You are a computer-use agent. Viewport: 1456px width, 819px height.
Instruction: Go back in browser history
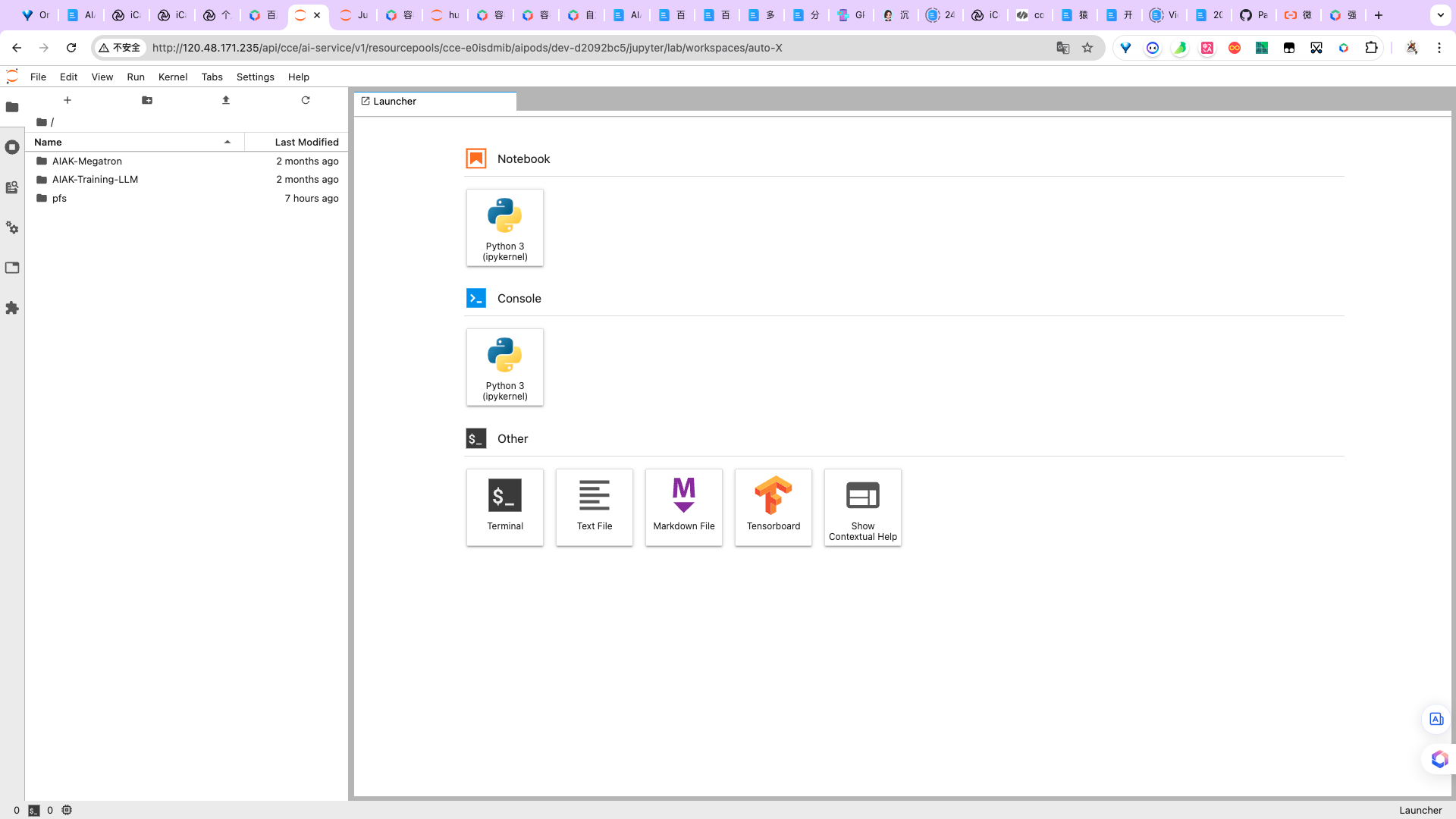click(17, 48)
